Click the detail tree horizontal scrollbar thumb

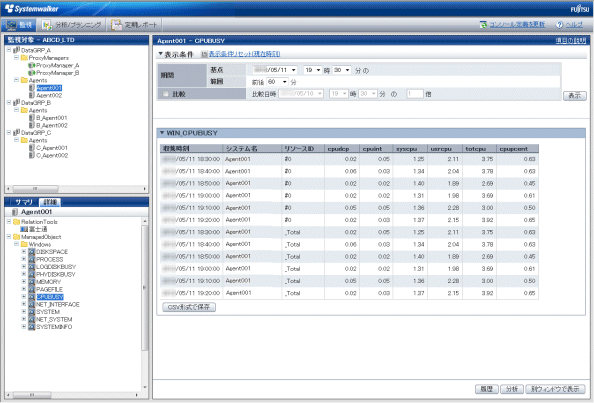tap(32, 395)
